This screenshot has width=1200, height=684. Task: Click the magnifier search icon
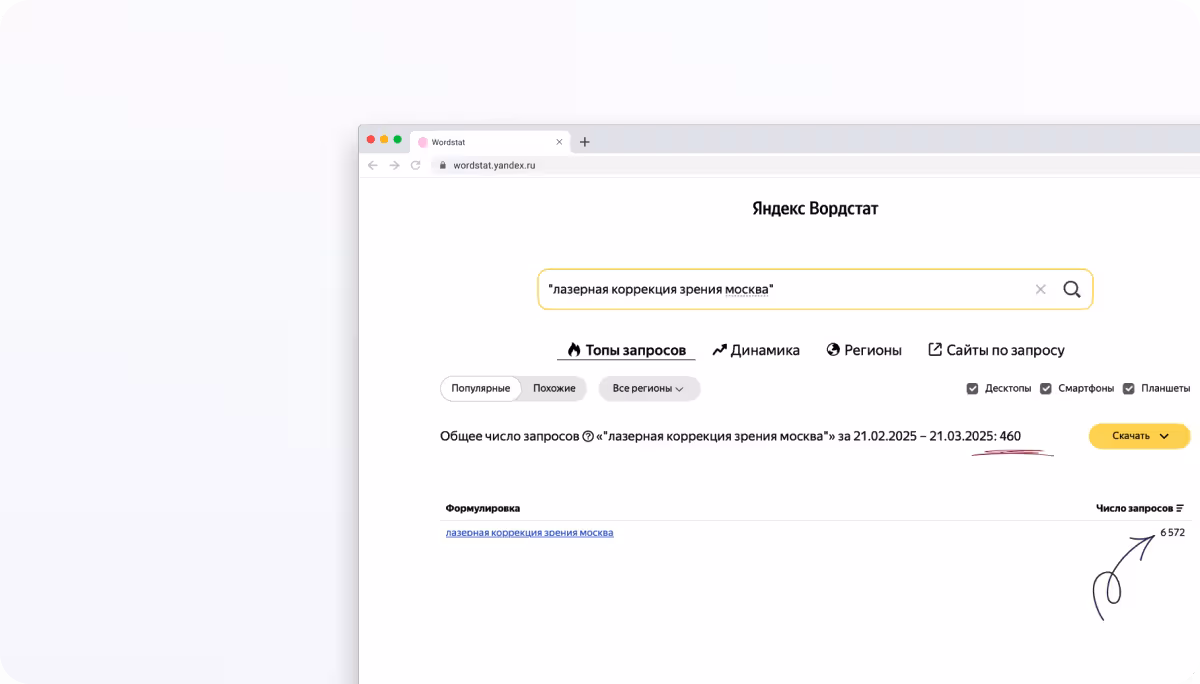pos(1071,290)
